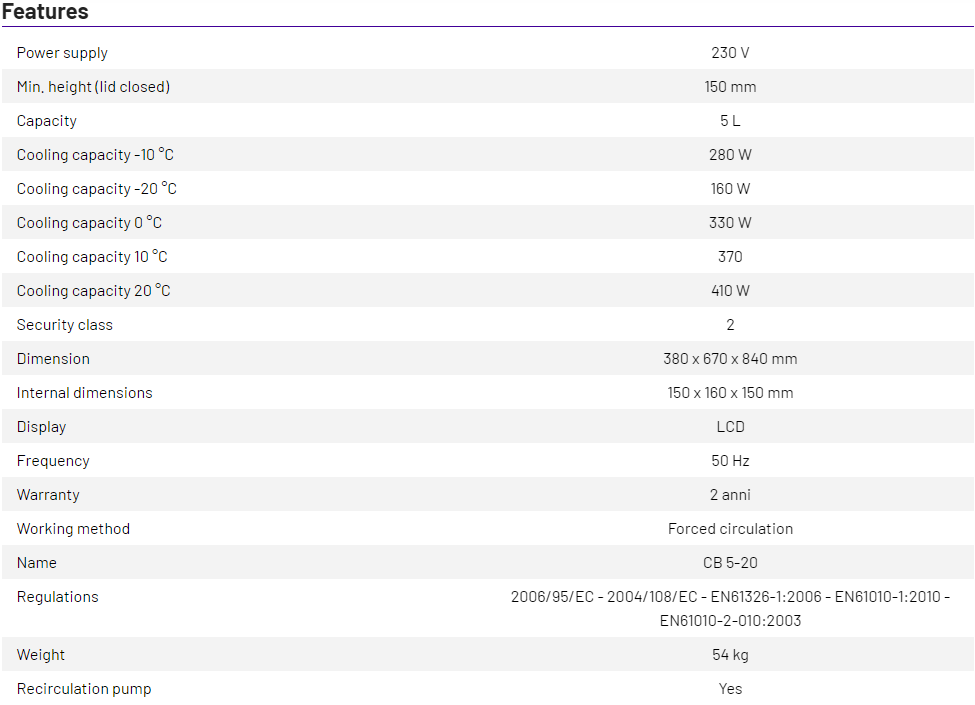
Task: Select the 230 V value
Action: pyautogui.click(x=730, y=53)
